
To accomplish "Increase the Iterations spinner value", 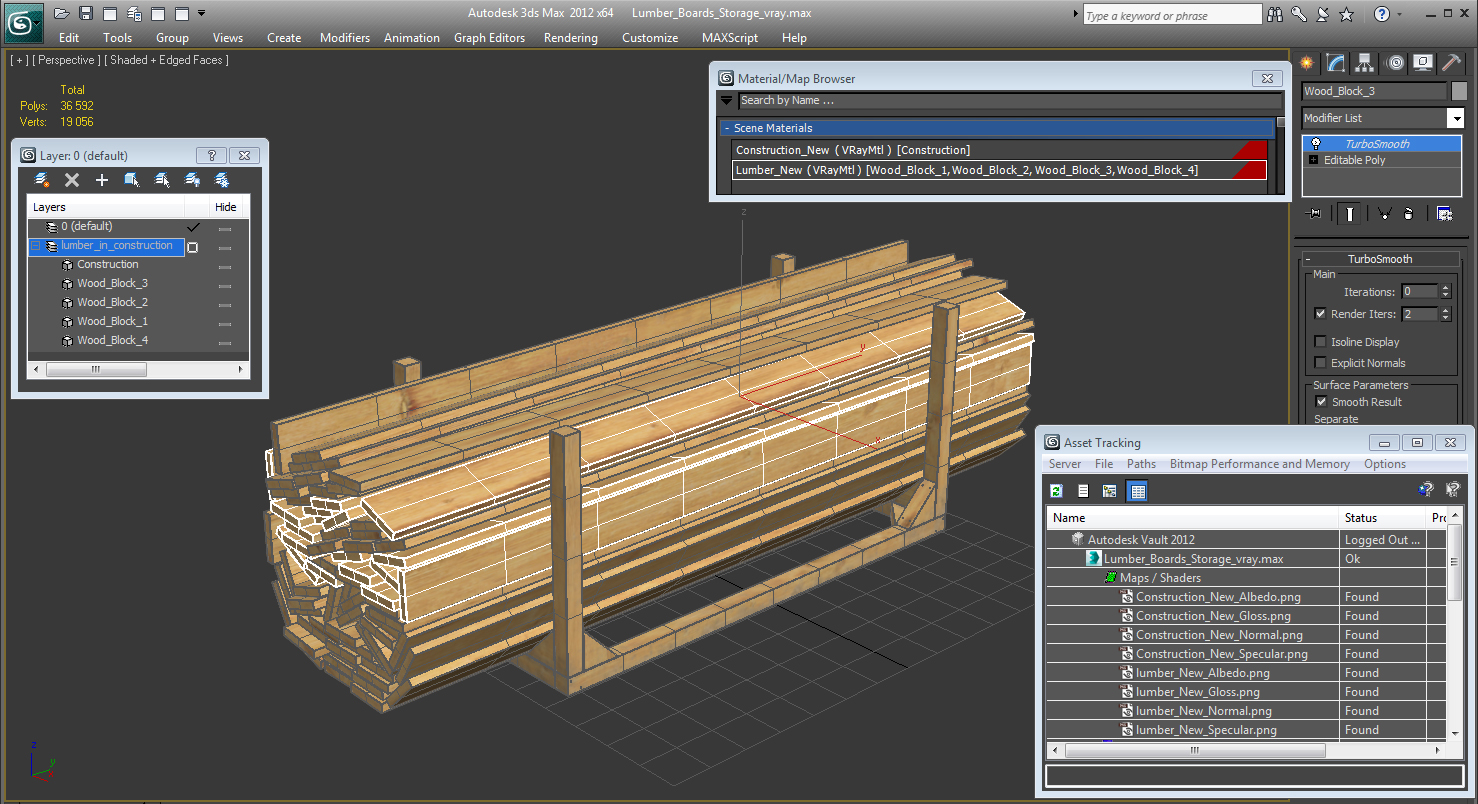I will pos(1445,289).
